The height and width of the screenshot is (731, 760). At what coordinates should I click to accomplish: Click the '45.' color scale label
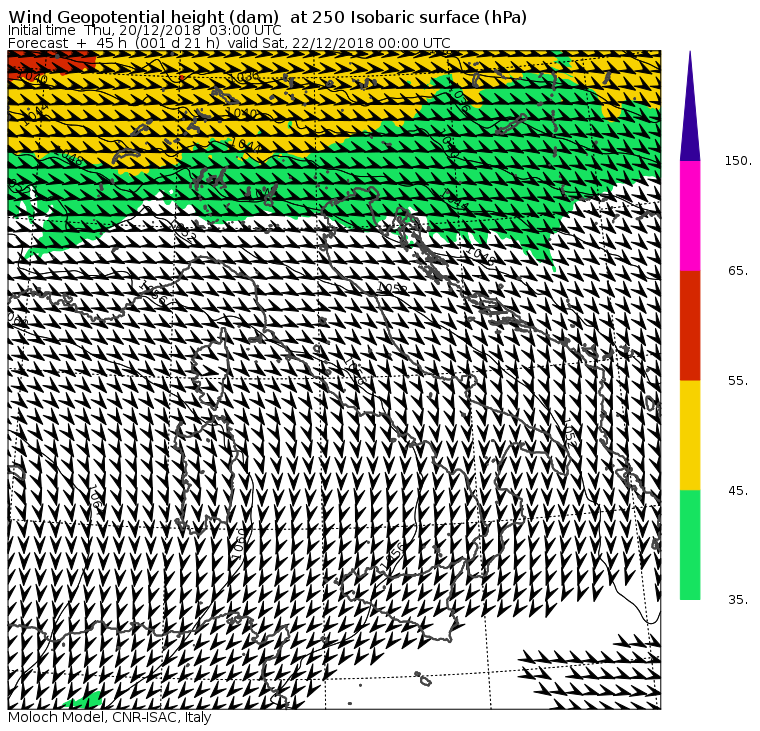(738, 491)
